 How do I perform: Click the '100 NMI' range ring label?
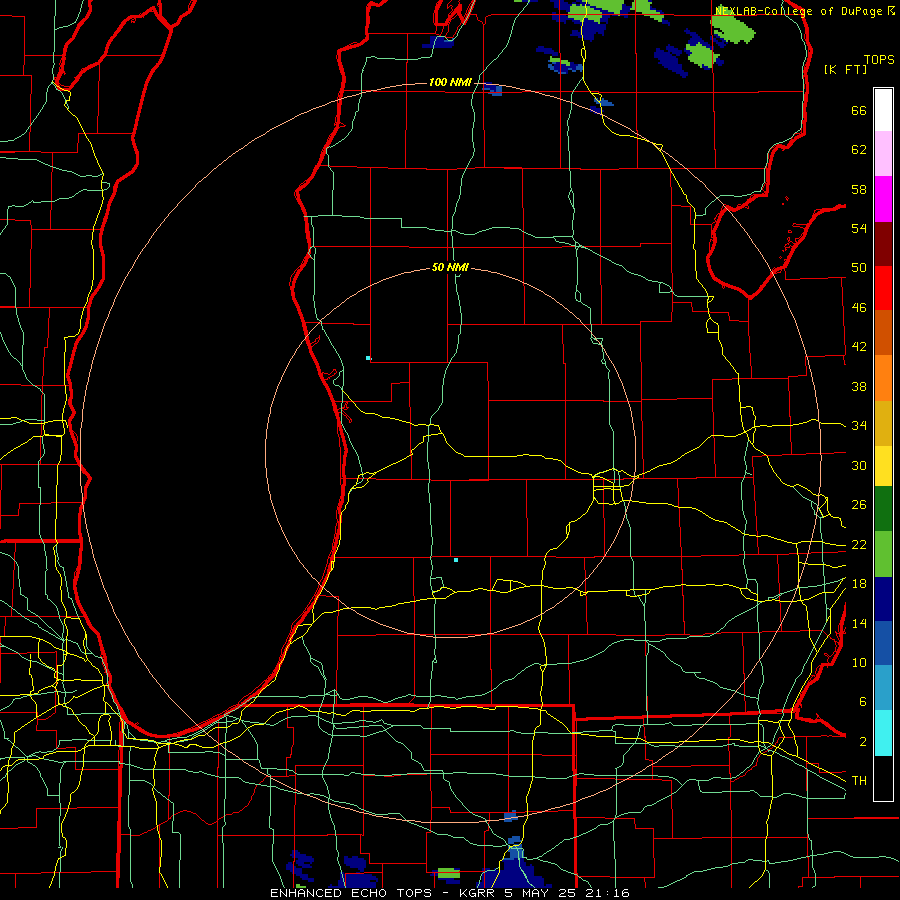(x=450, y=83)
